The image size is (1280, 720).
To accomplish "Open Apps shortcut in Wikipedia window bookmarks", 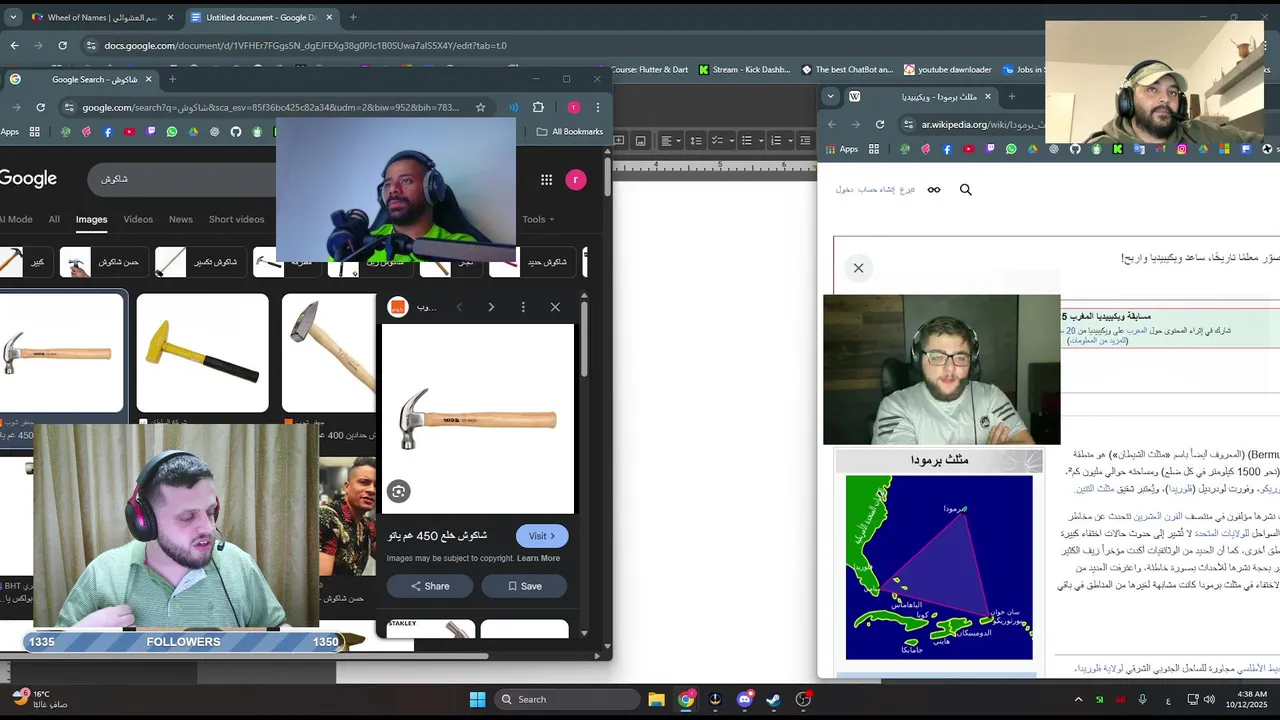I will tap(842, 149).
